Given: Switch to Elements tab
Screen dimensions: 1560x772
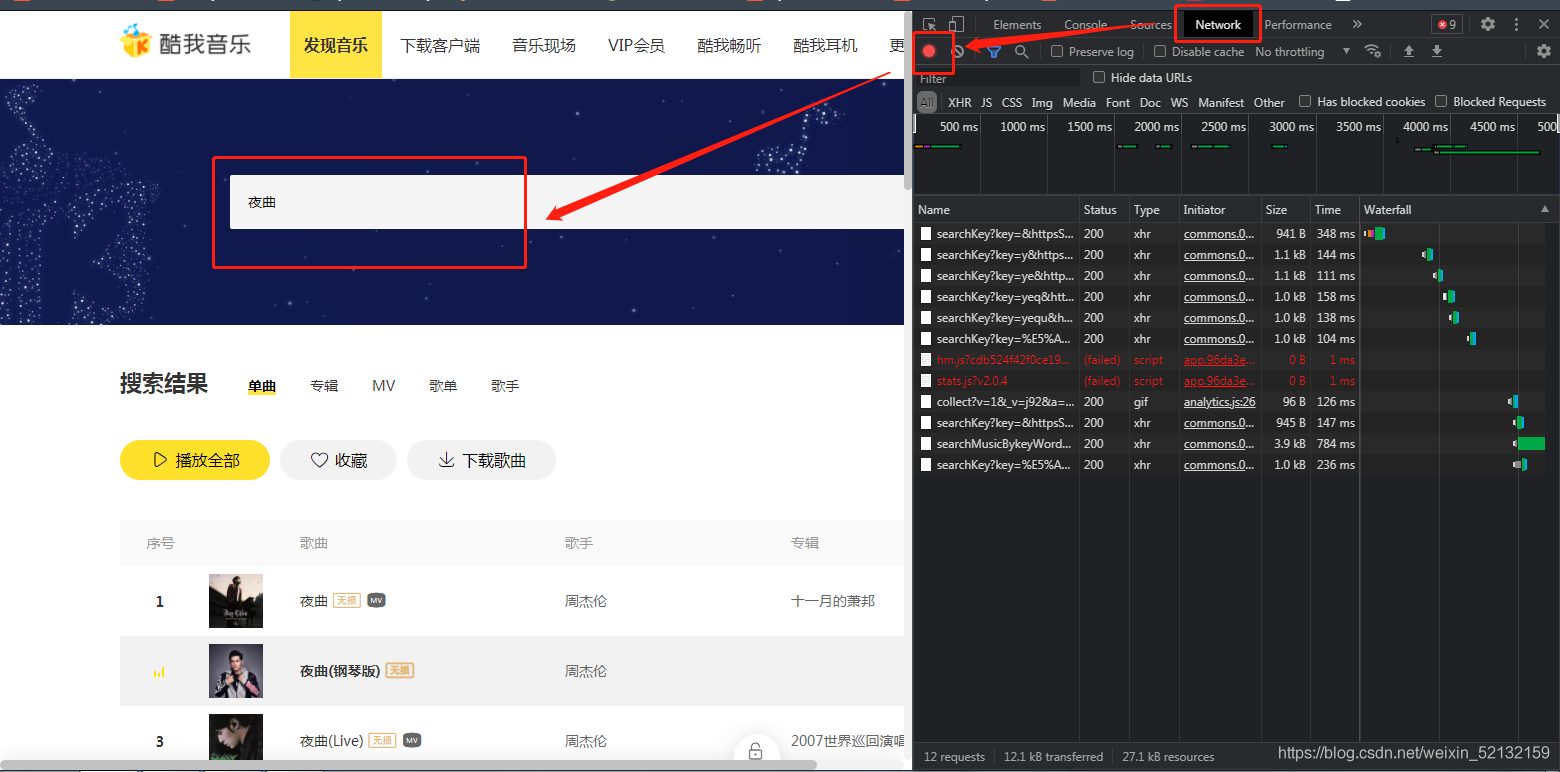Looking at the screenshot, I should (x=1017, y=24).
